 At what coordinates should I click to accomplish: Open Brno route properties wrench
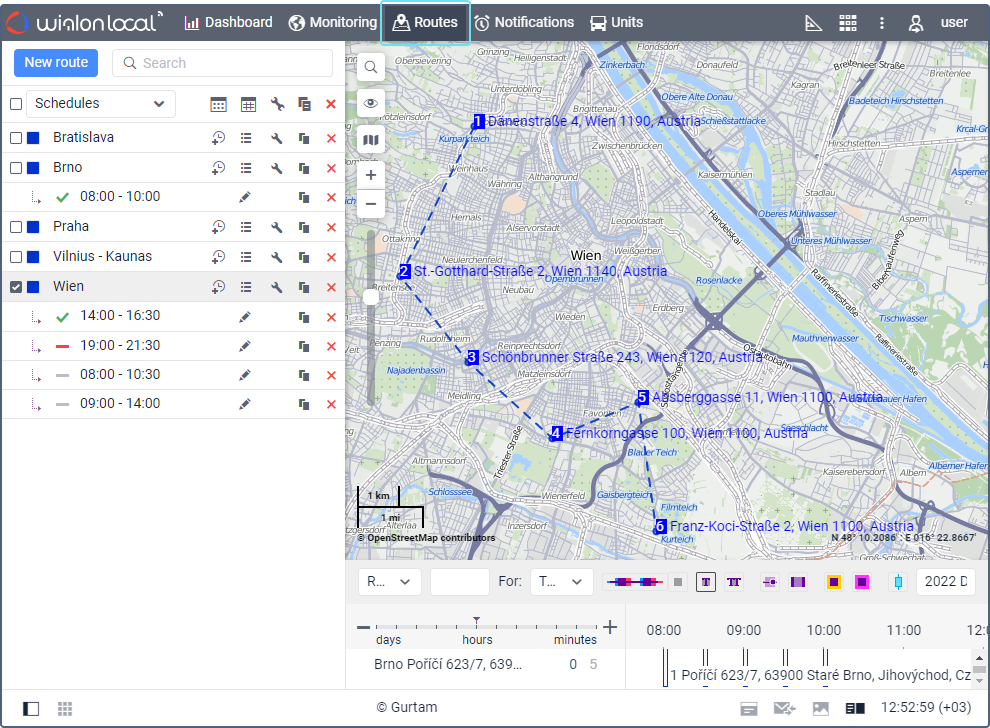point(277,168)
